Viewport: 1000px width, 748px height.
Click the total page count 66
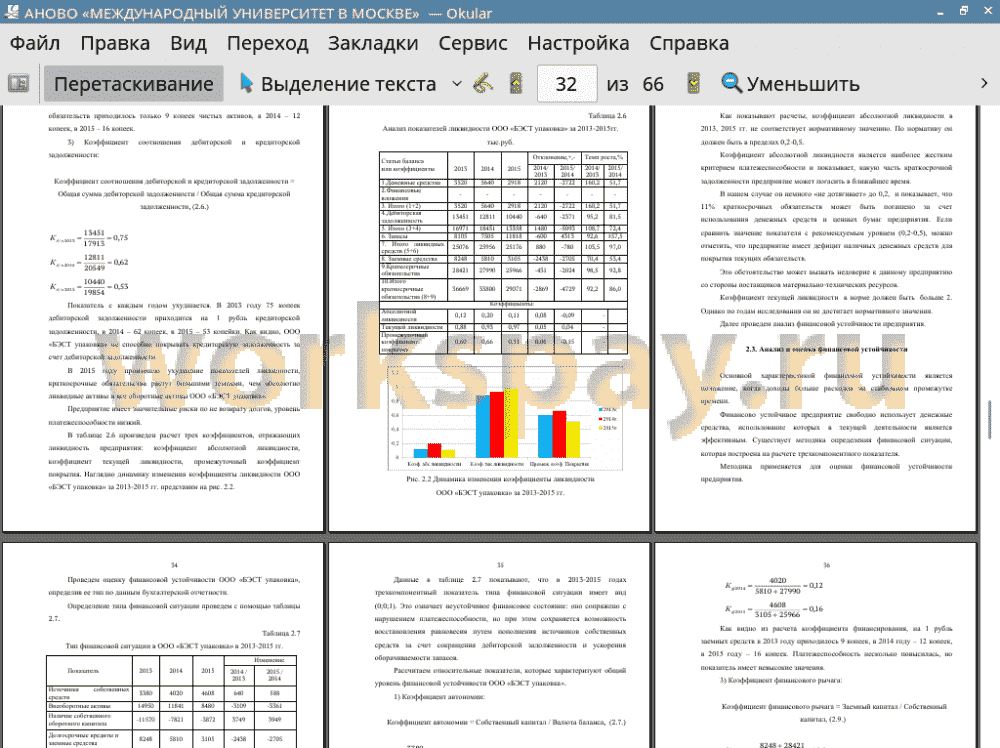coord(652,84)
